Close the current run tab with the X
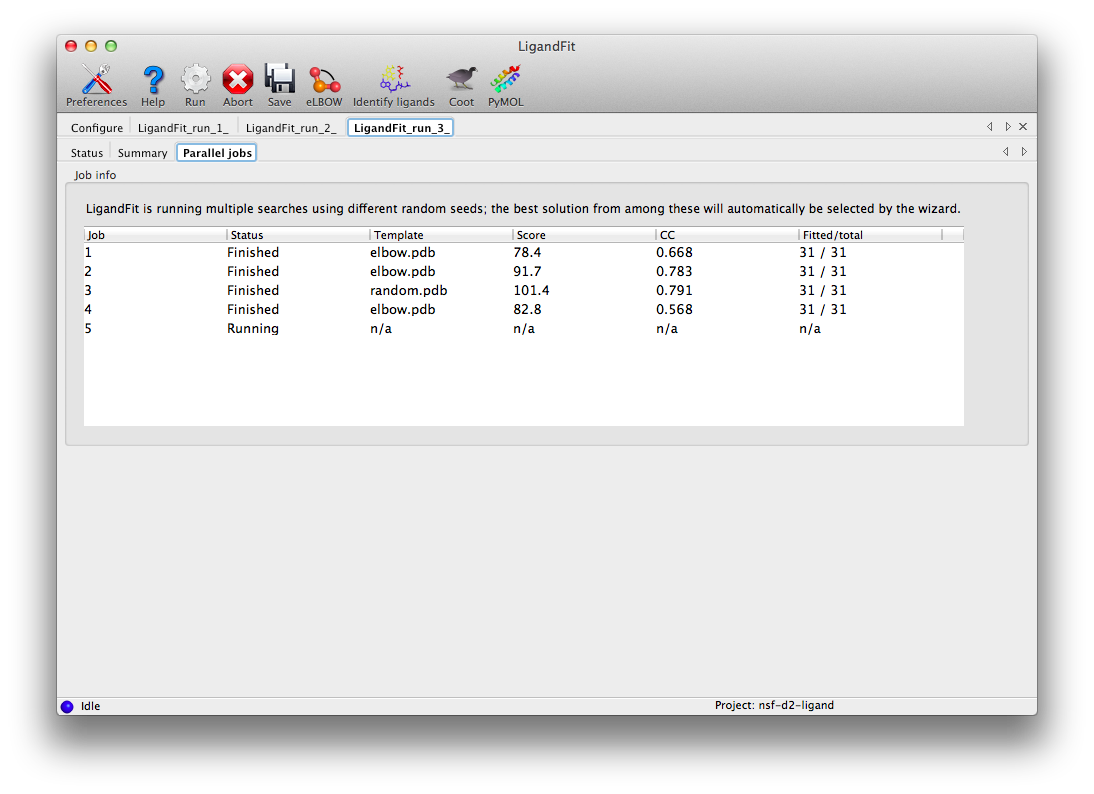 (1023, 127)
